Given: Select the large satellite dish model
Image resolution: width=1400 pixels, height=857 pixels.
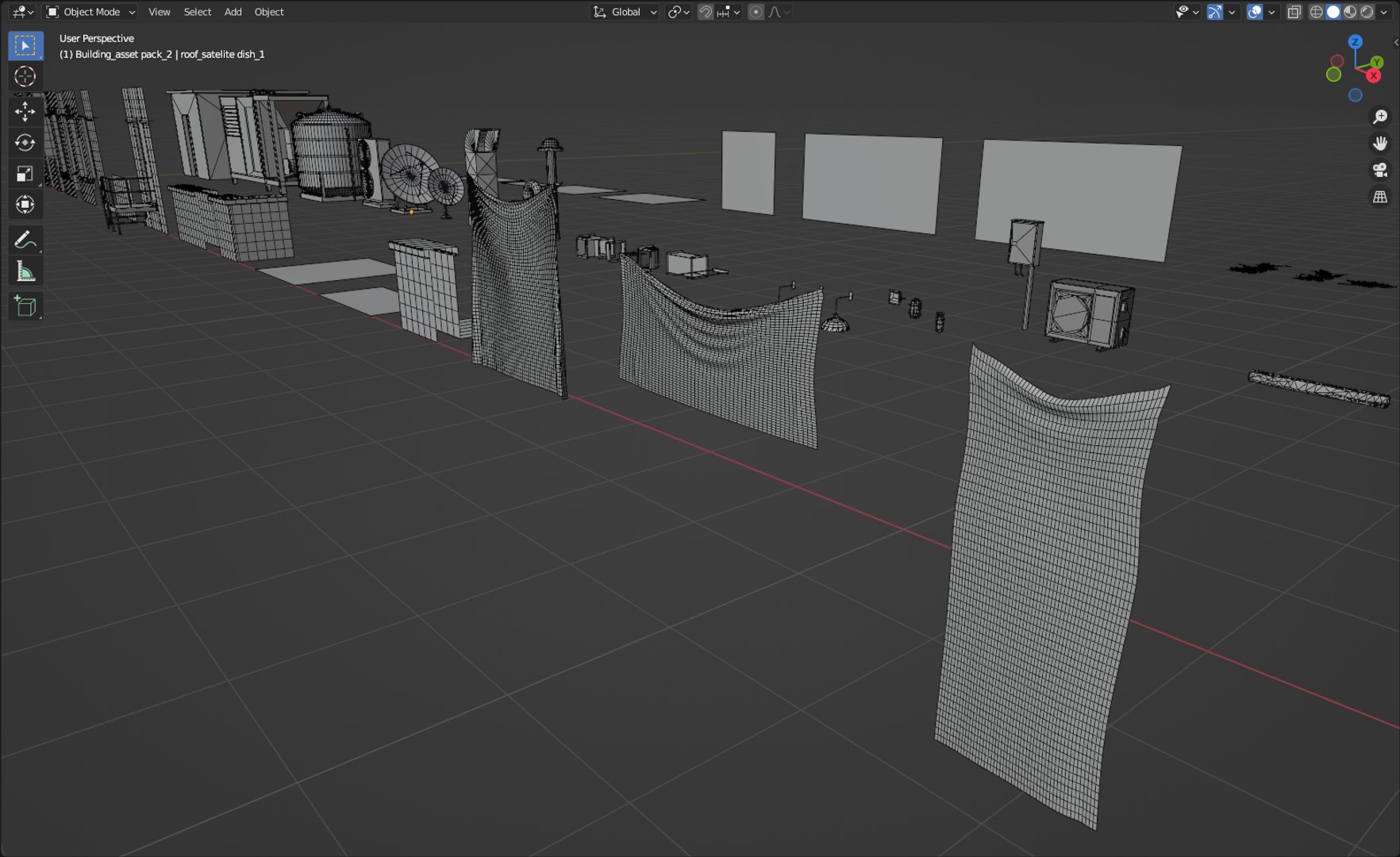Looking at the screenshot, I should click(x=409, y=175).
